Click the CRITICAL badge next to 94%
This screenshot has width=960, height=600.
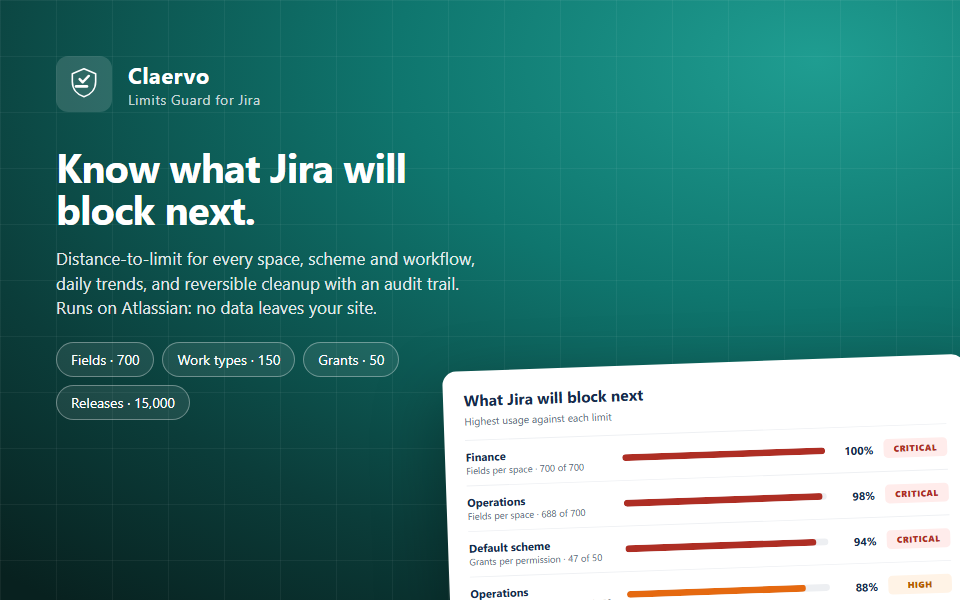918,539
